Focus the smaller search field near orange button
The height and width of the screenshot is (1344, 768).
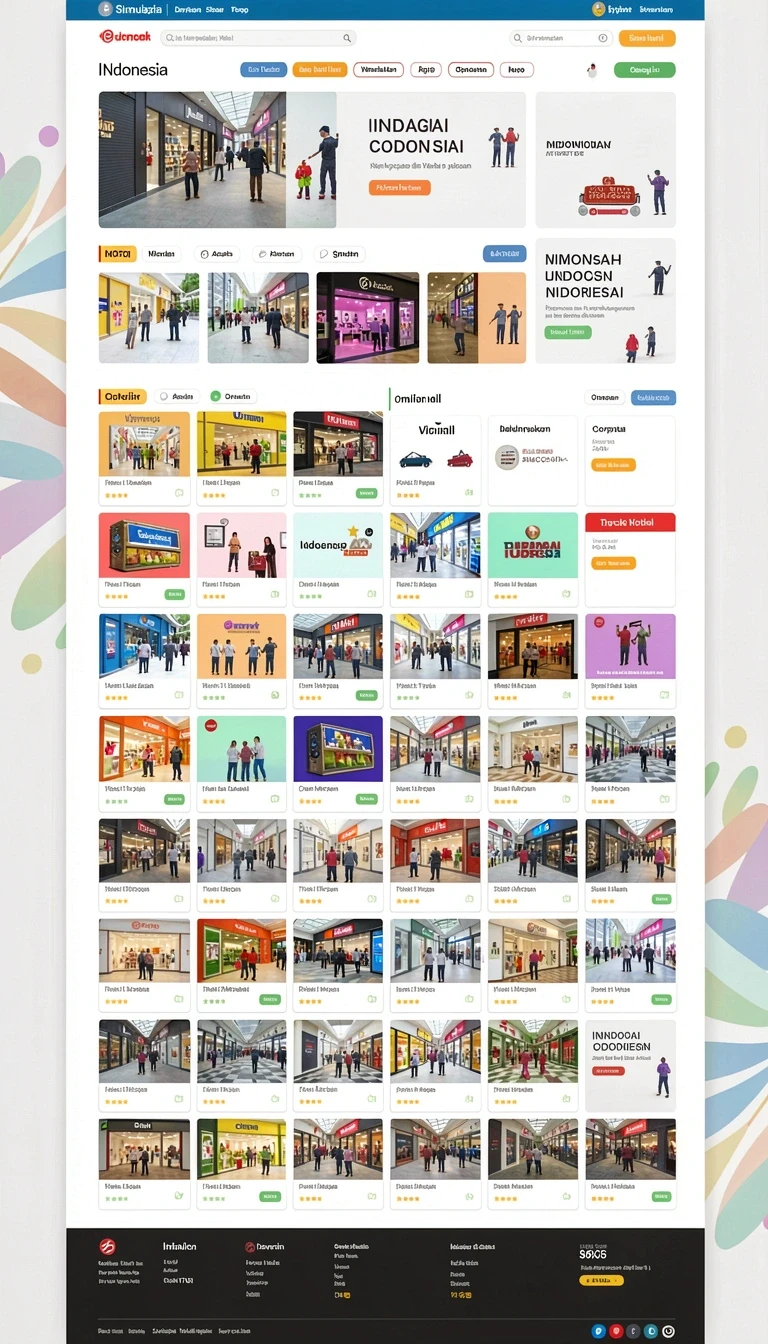pyautogui.click(x=560, y=38)
